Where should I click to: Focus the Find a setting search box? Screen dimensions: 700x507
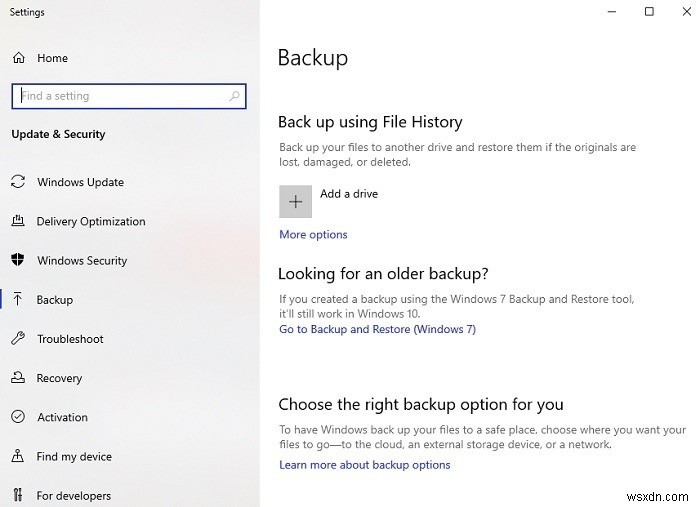(129, 96)
